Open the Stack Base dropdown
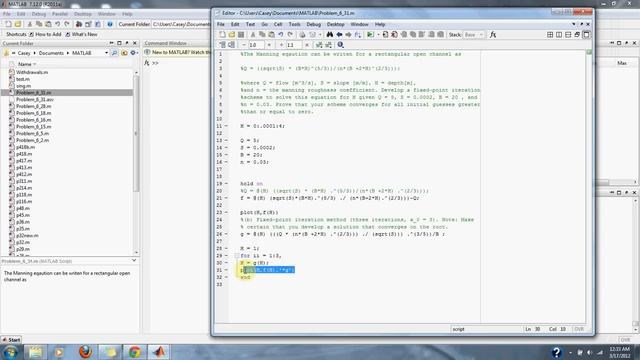This screenshot has width=640, height=360. [x=473, y=35]
